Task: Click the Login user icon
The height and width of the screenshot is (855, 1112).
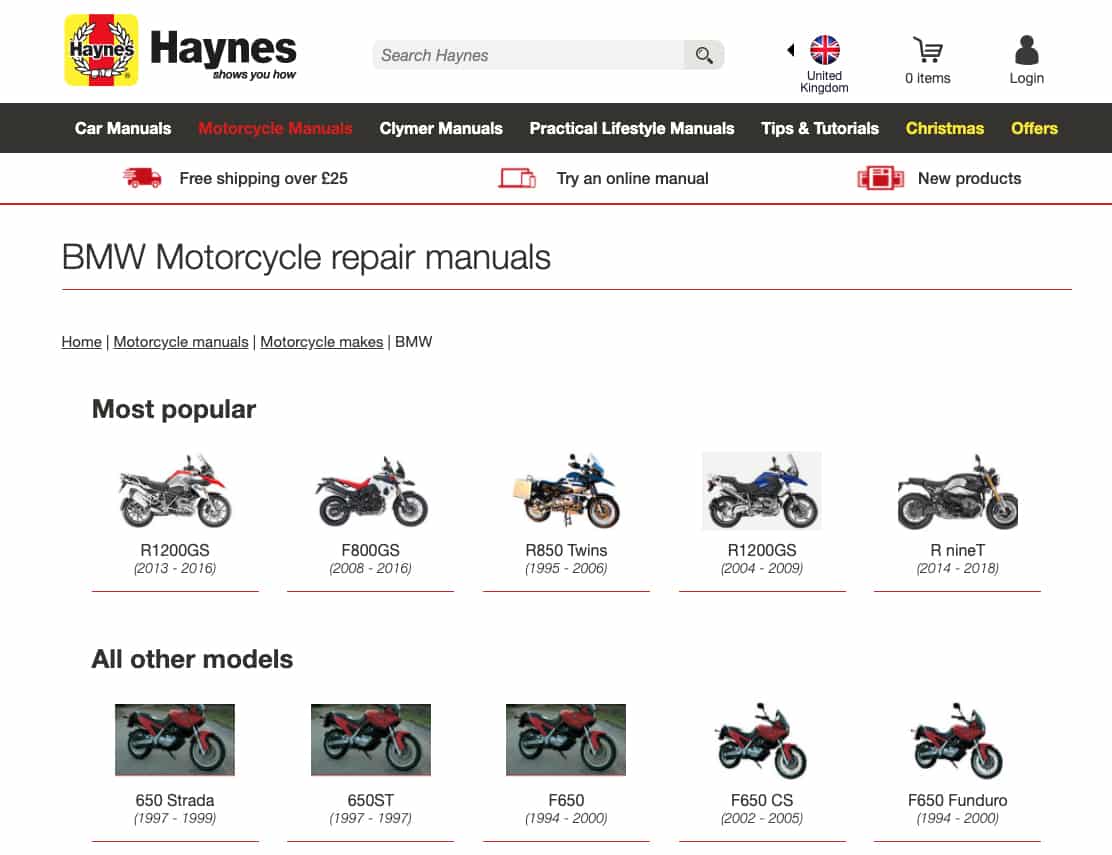Action: (1026, 50)
